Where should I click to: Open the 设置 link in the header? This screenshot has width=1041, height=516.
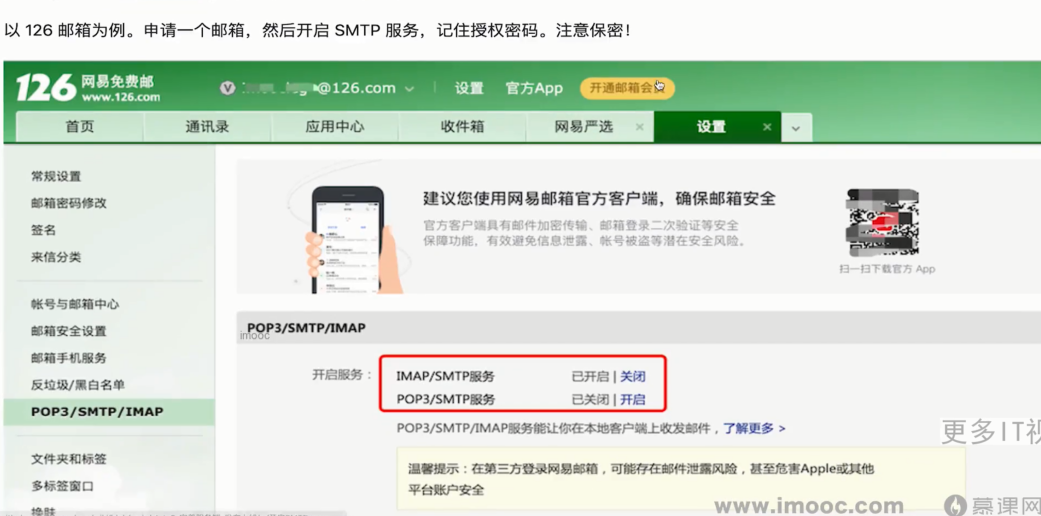pyautogui.click(x=469, y=88)
